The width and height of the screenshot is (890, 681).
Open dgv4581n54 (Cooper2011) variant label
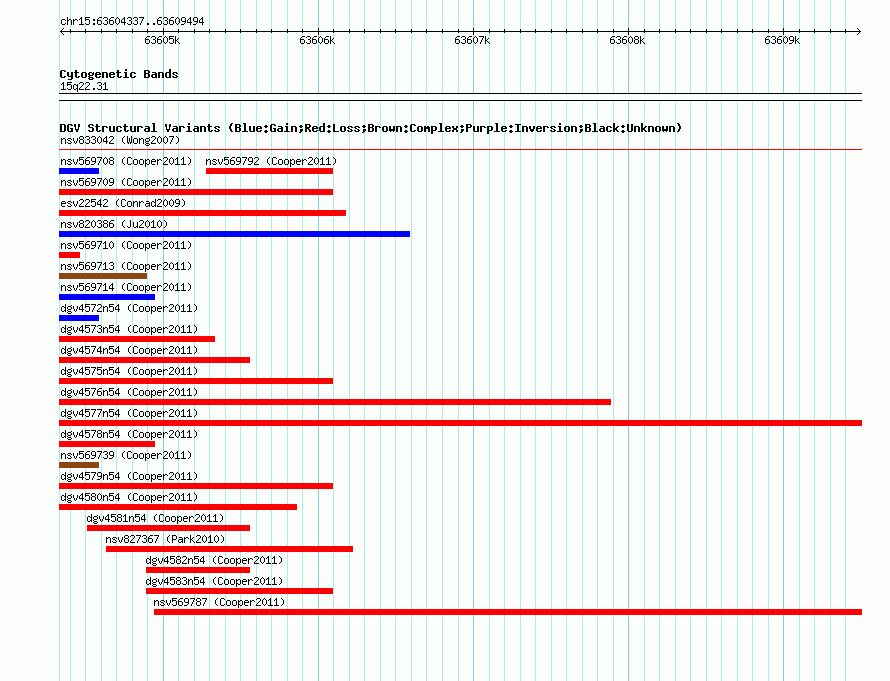pyautogui.click(x=155, y=518)
